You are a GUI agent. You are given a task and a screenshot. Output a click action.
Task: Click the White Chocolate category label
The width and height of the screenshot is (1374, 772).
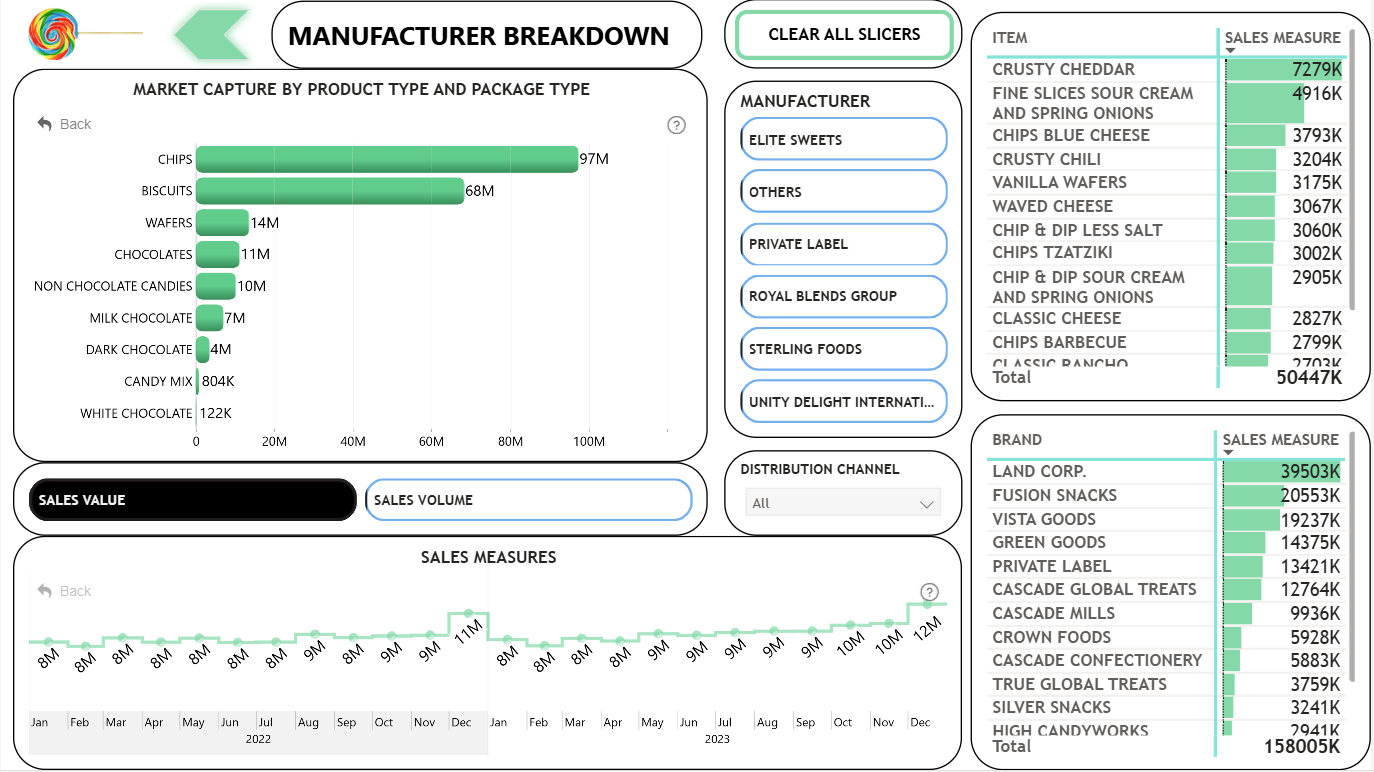tap(136, 413)
